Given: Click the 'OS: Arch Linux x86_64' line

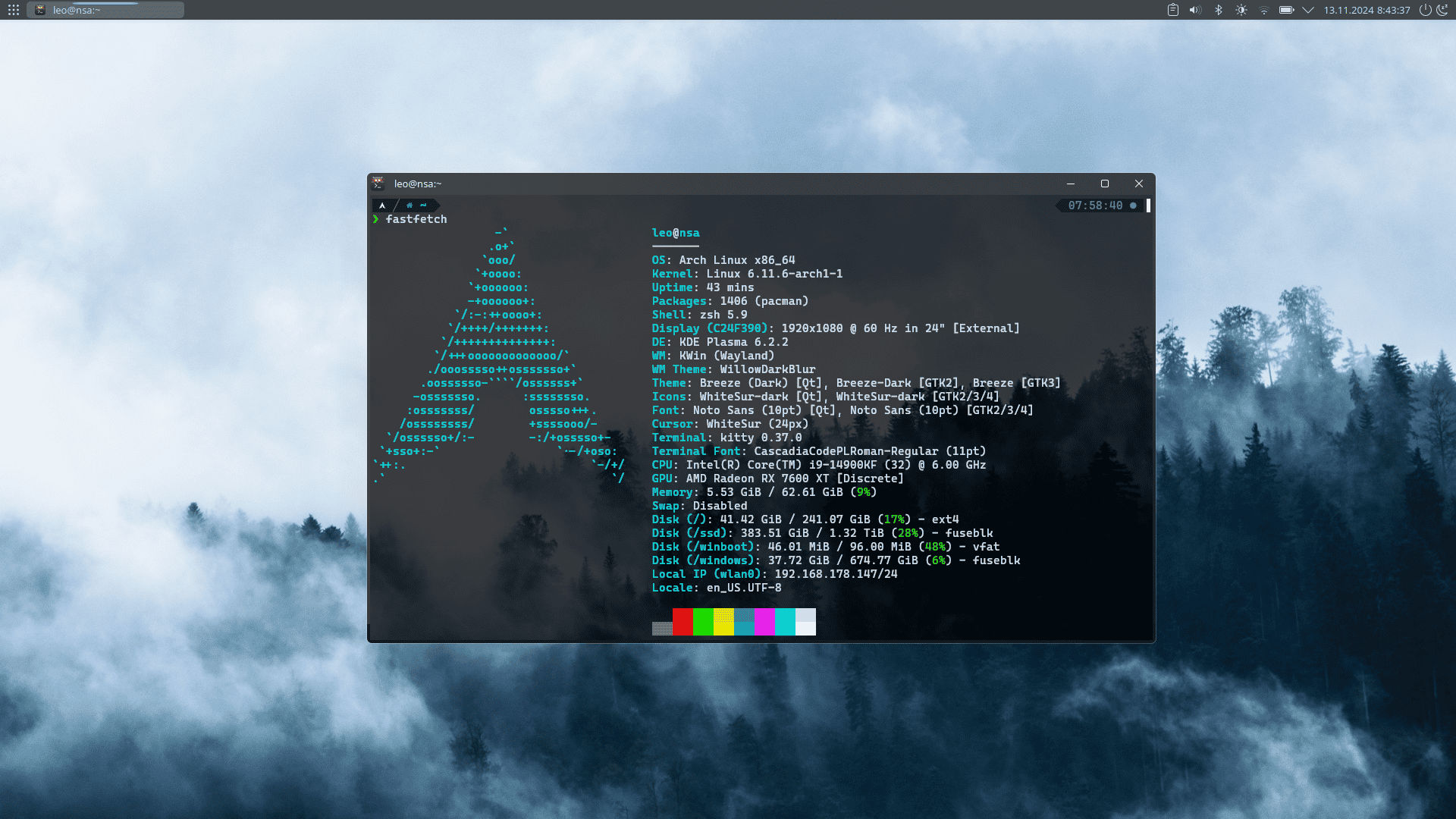Looking at the screenshot, I should 723,260.
